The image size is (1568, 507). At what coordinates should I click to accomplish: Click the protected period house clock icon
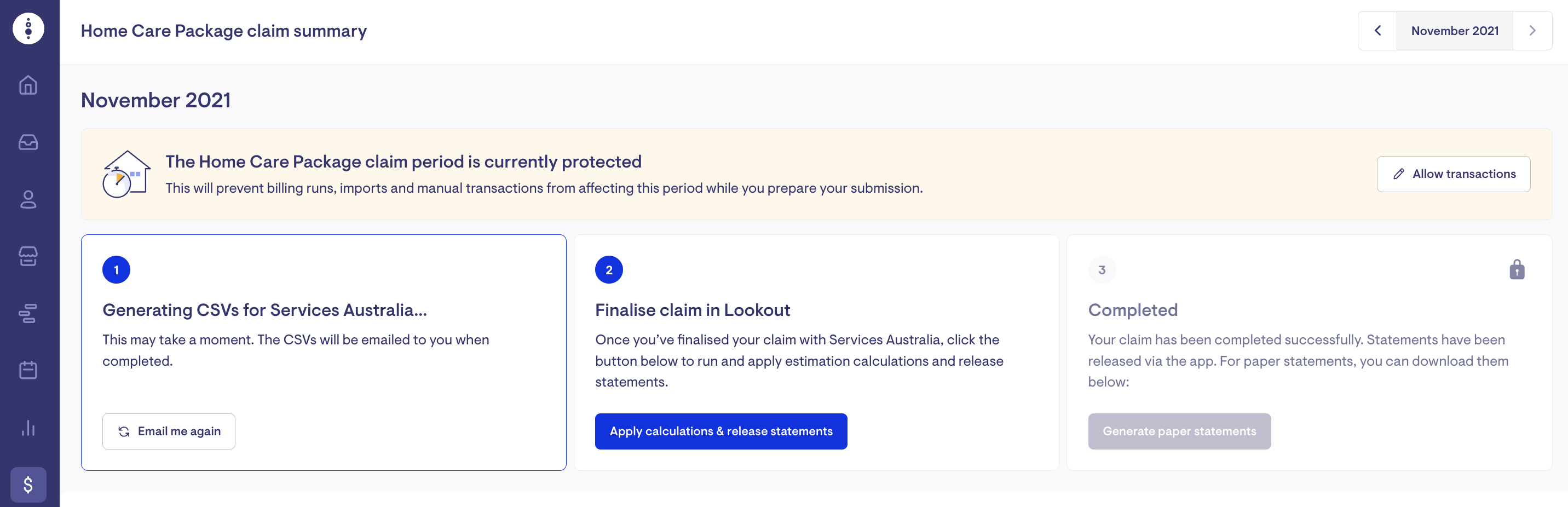126,174
